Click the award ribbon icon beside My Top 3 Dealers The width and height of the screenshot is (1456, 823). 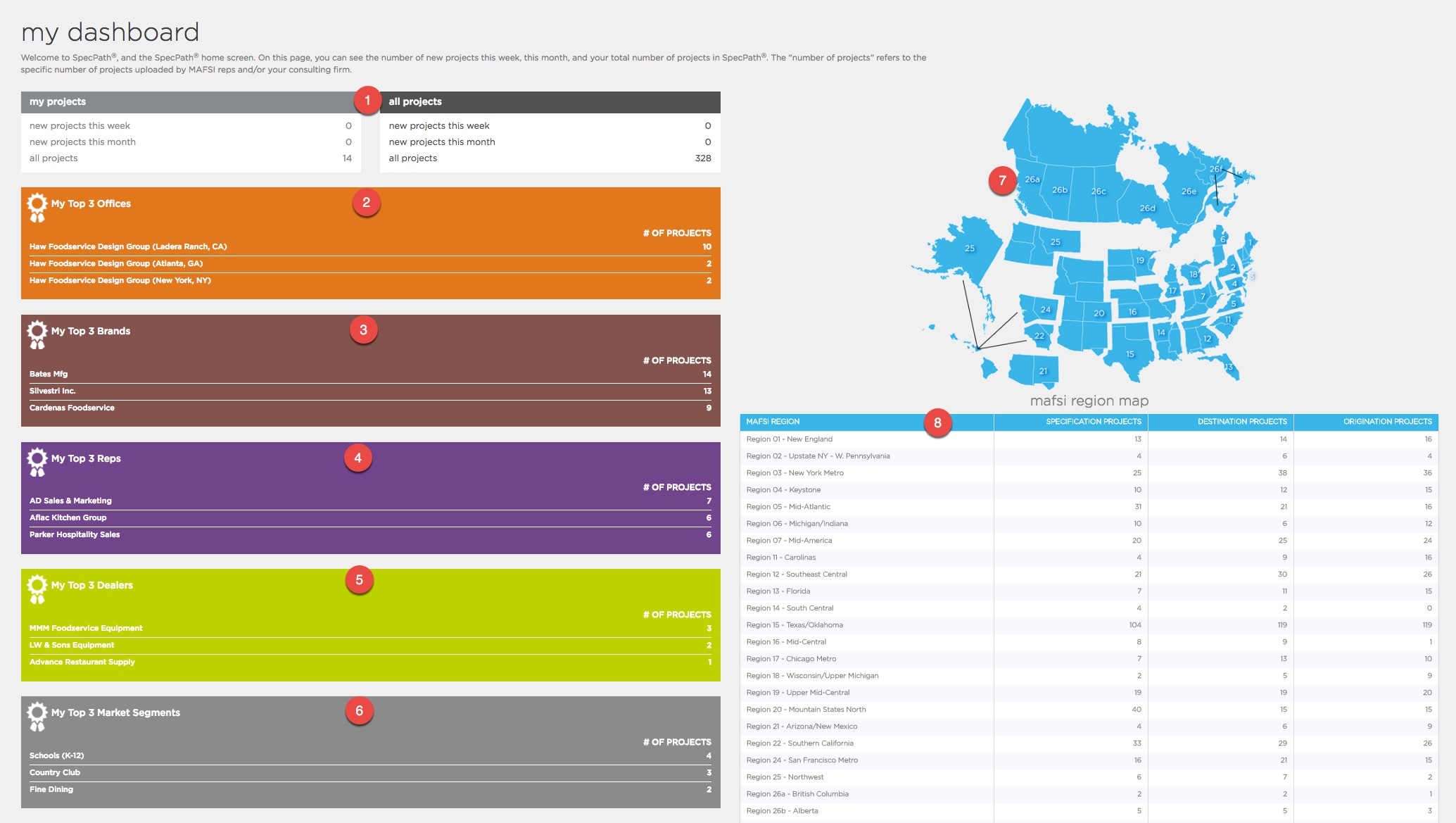pos(37,589)
